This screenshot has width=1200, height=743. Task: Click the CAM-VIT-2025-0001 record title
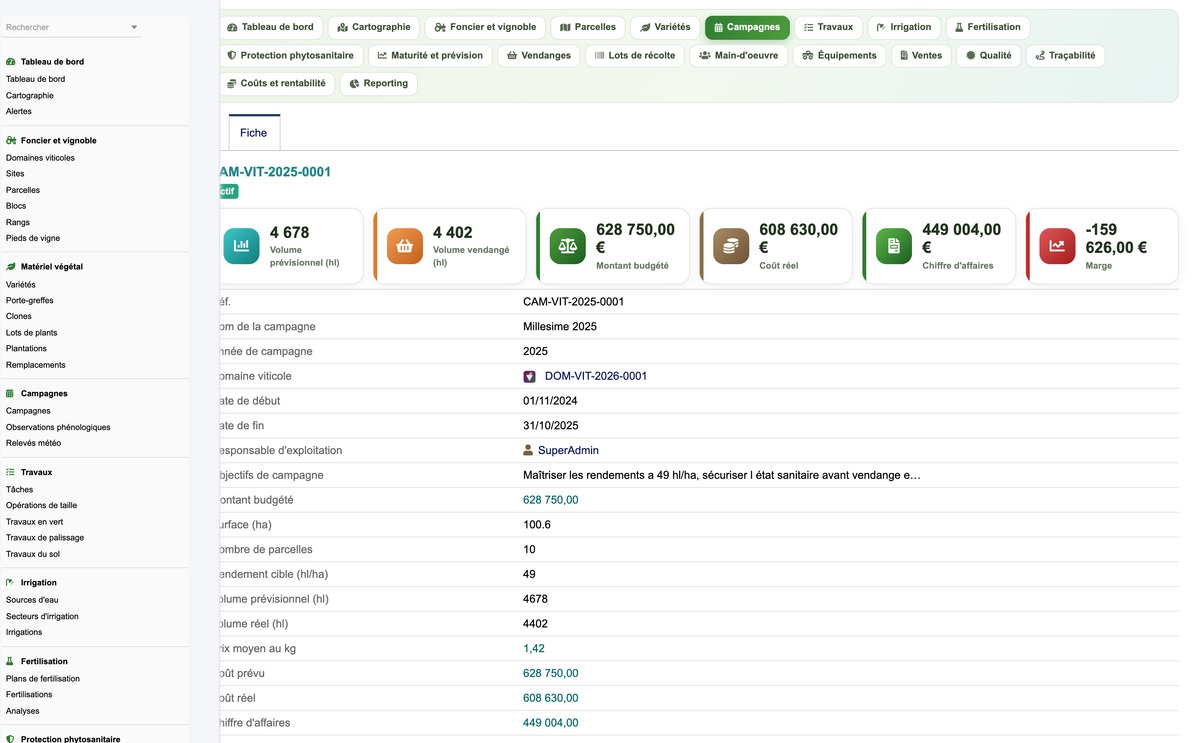[x=275, y=172]
